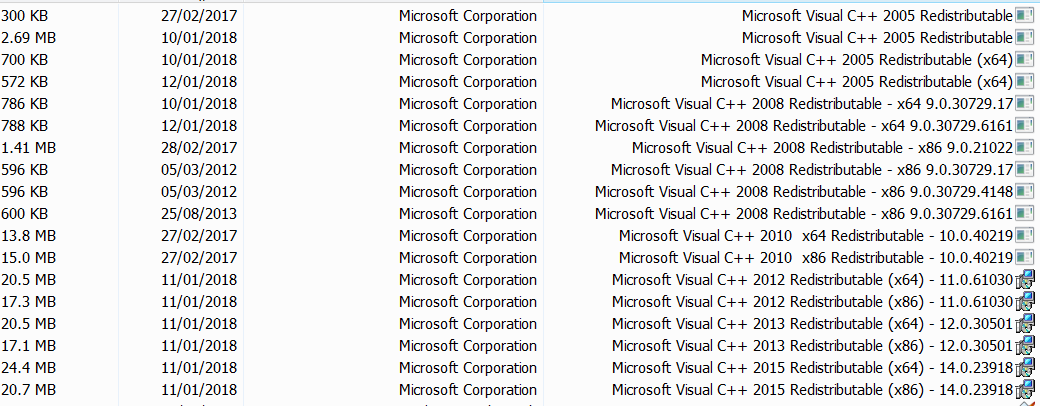Click the installer icon of Visual C++ 2013 (x86)
Screen dimensions: 1040x406
point(1025,346)
